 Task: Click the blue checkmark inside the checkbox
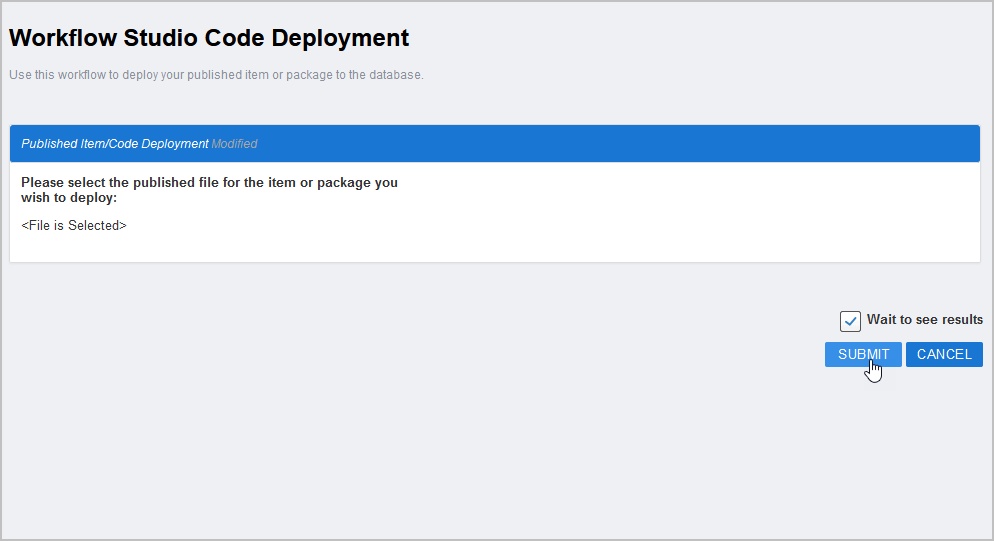click(850, 322)
